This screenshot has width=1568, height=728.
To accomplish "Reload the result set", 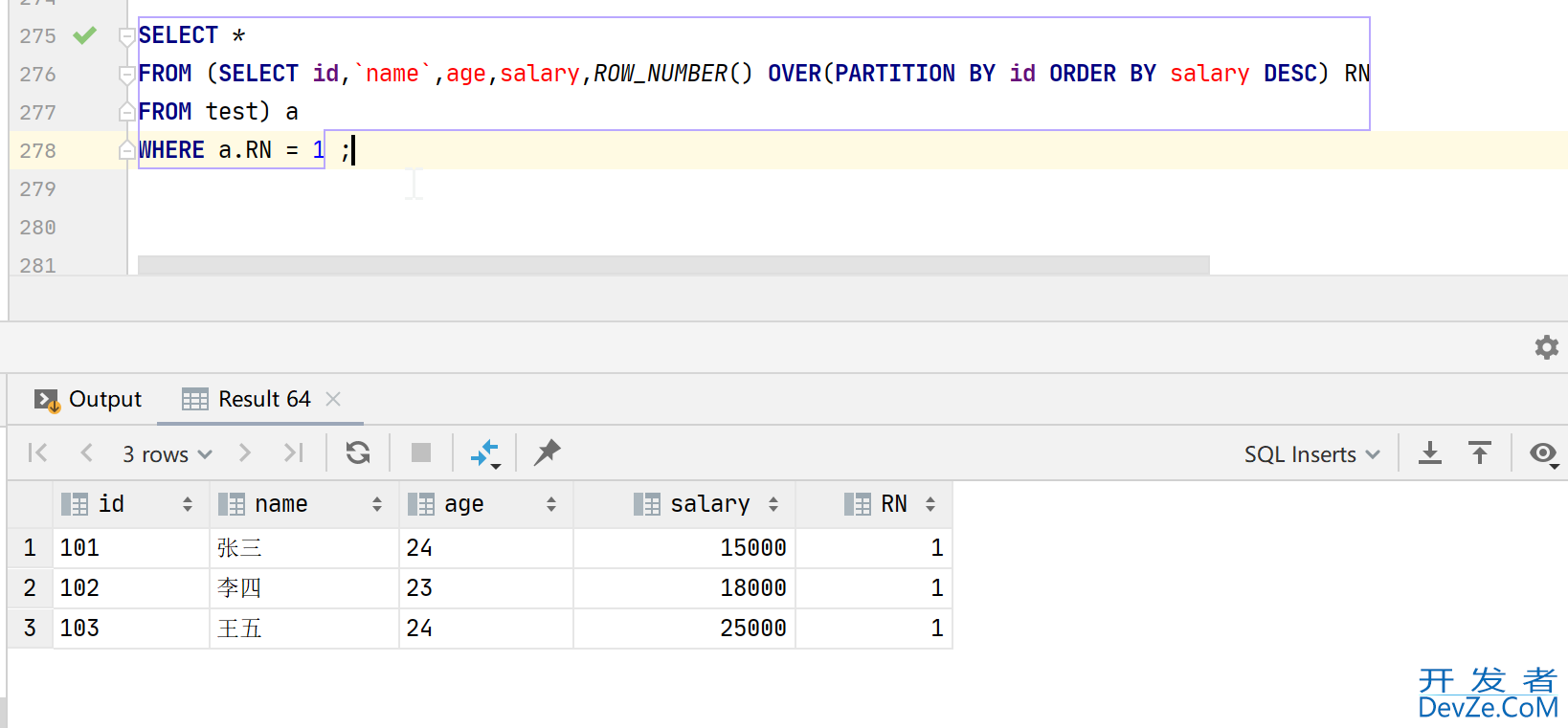I will pos(358,452).
